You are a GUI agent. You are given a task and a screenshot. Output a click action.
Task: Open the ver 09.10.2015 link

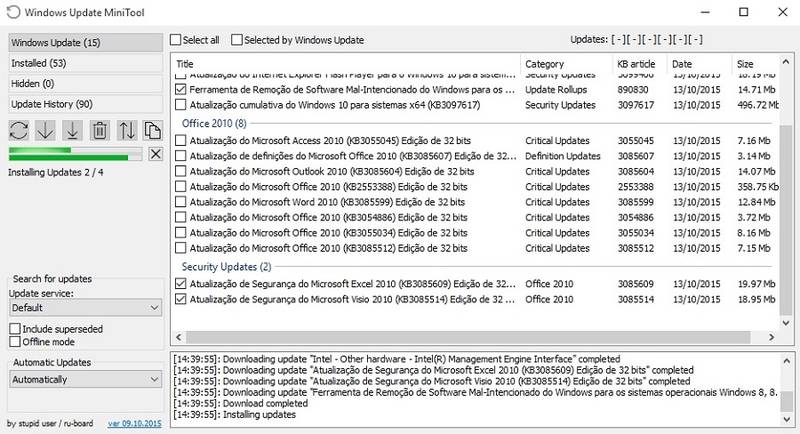pos(135,423)
